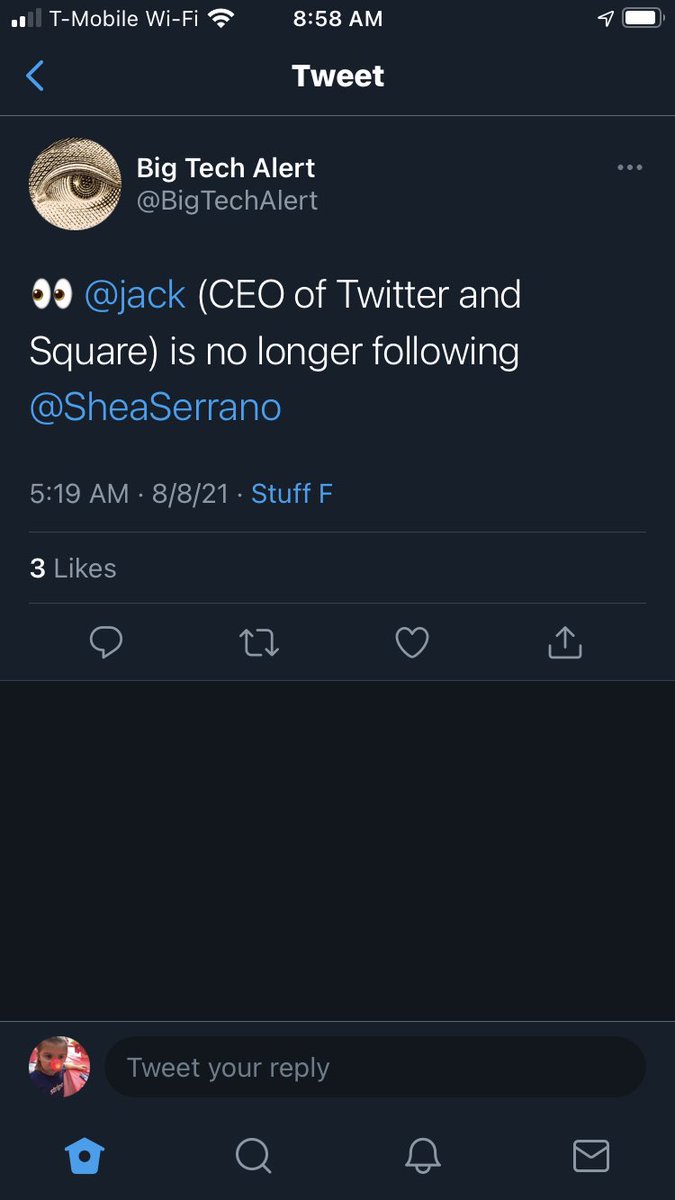Tap the @BigTechAlert handle
The image size is (675, 1200).
tap(227, 200)
